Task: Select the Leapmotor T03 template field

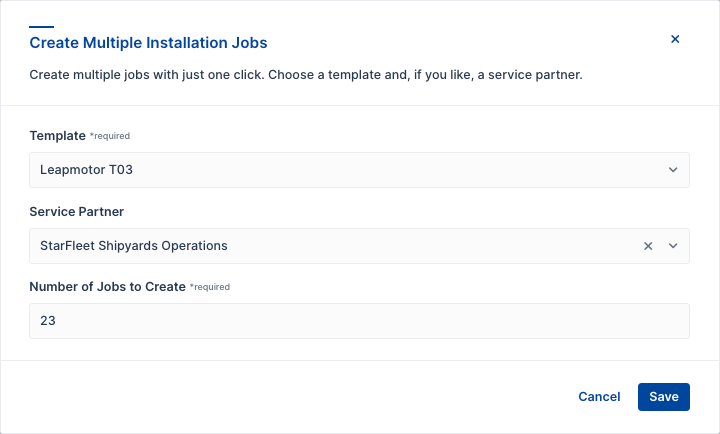Action: click(340, 170)
